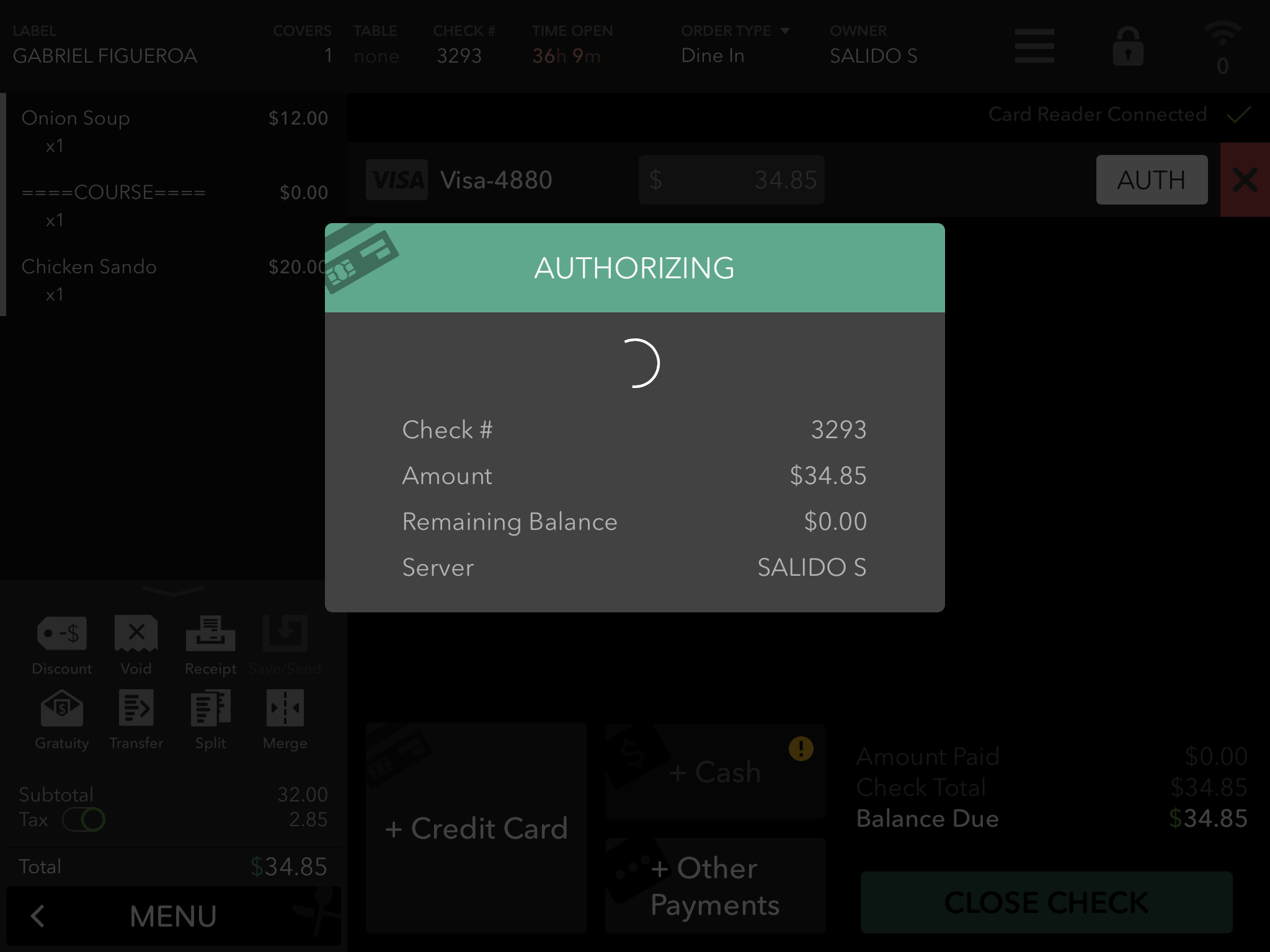The height and width of the screenshot is (952, 1270).
Task: Open the Transfer check icon
Action: coord(136,708)
